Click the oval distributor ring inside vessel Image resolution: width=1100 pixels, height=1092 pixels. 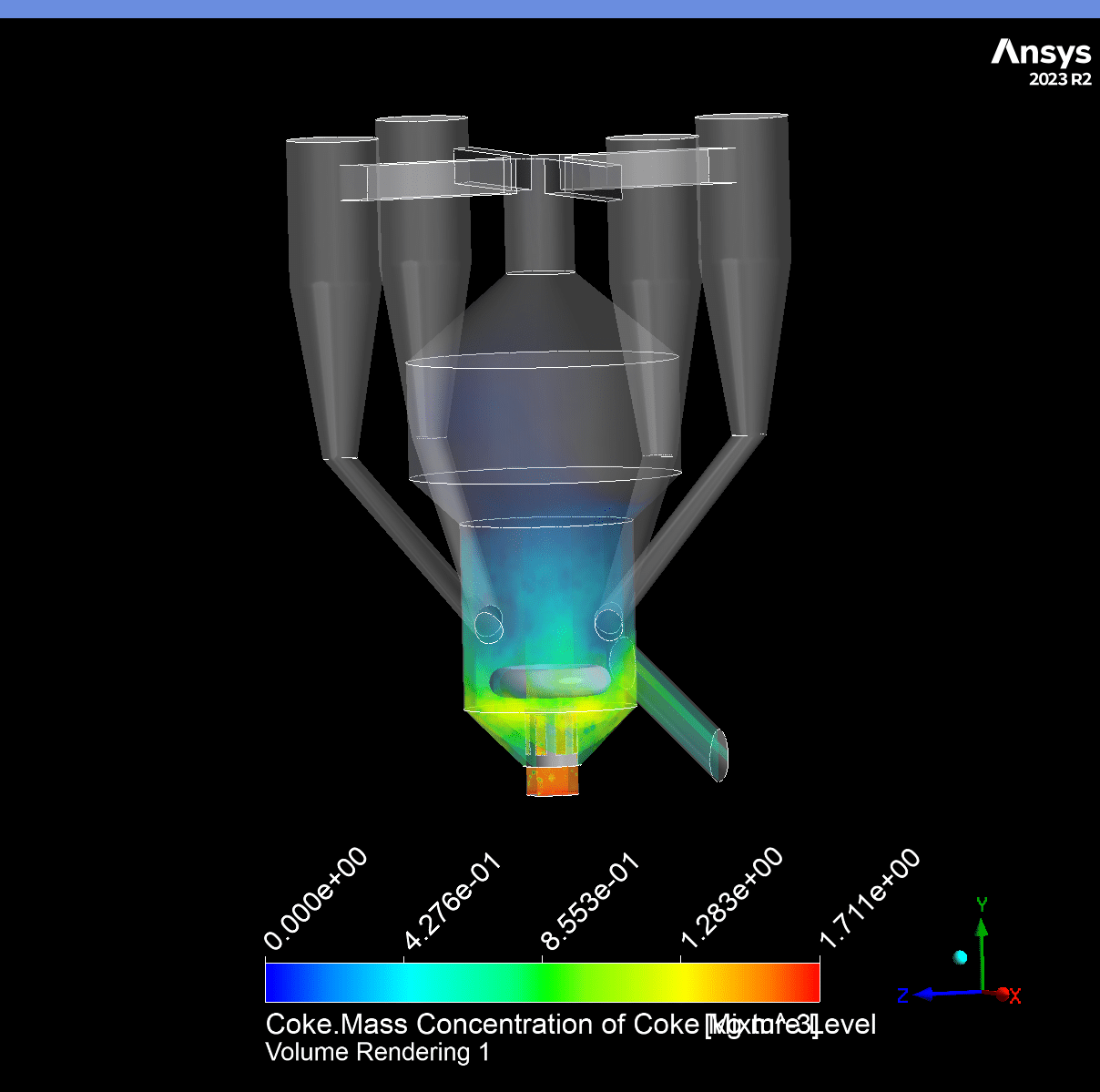(x=552, y=680)
